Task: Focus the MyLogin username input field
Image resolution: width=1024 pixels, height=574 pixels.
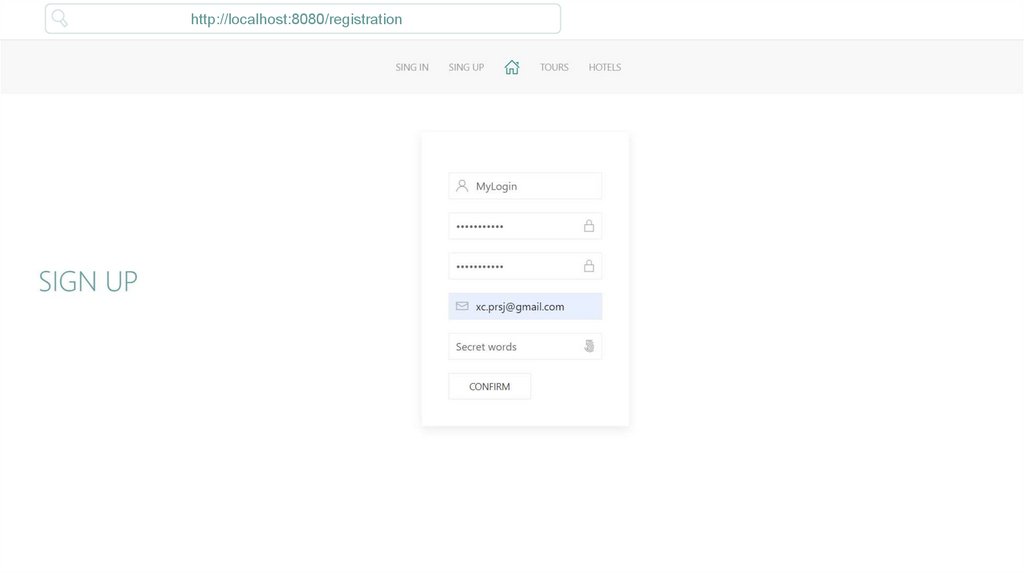Action: 525,186
